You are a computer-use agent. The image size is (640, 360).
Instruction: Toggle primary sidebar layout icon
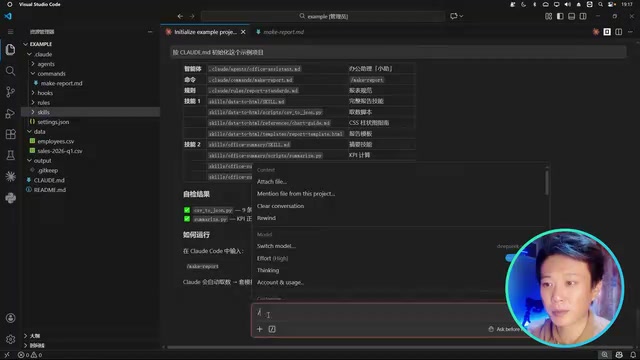(x=560, y=16)
